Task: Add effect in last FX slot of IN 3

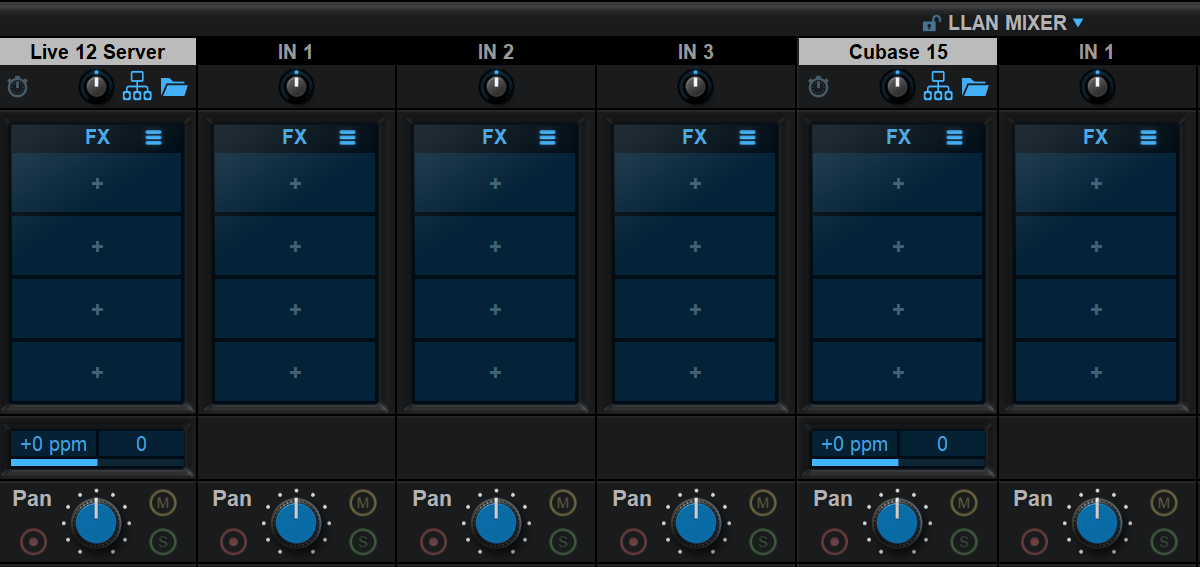Action: 695,373
